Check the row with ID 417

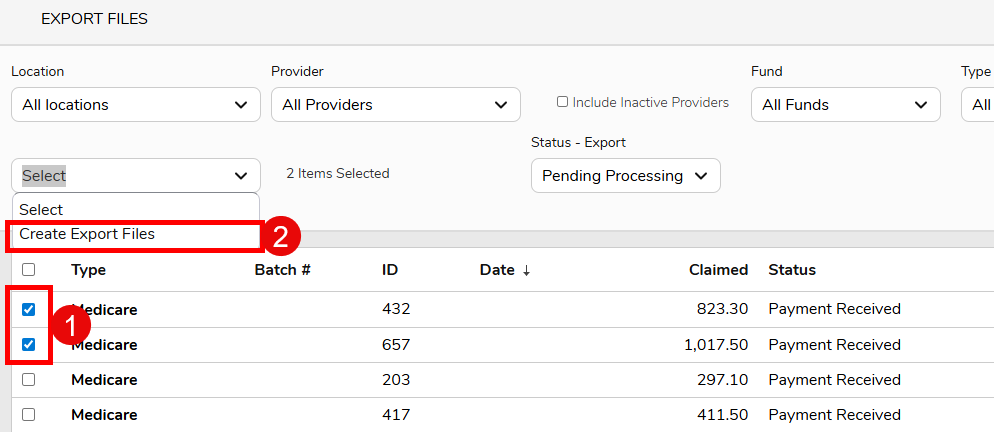tap(28, 414)
